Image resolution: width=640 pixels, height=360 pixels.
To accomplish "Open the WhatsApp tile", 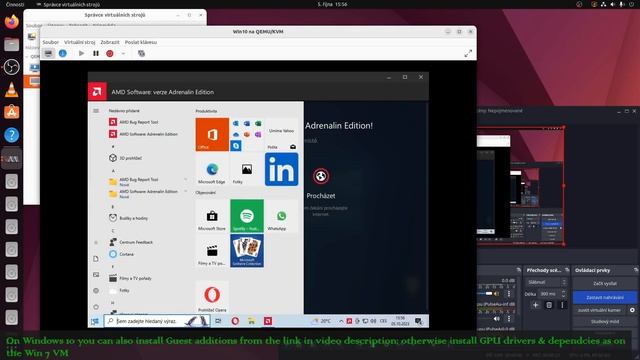I will pyautogui.click(x=281, y=216).
